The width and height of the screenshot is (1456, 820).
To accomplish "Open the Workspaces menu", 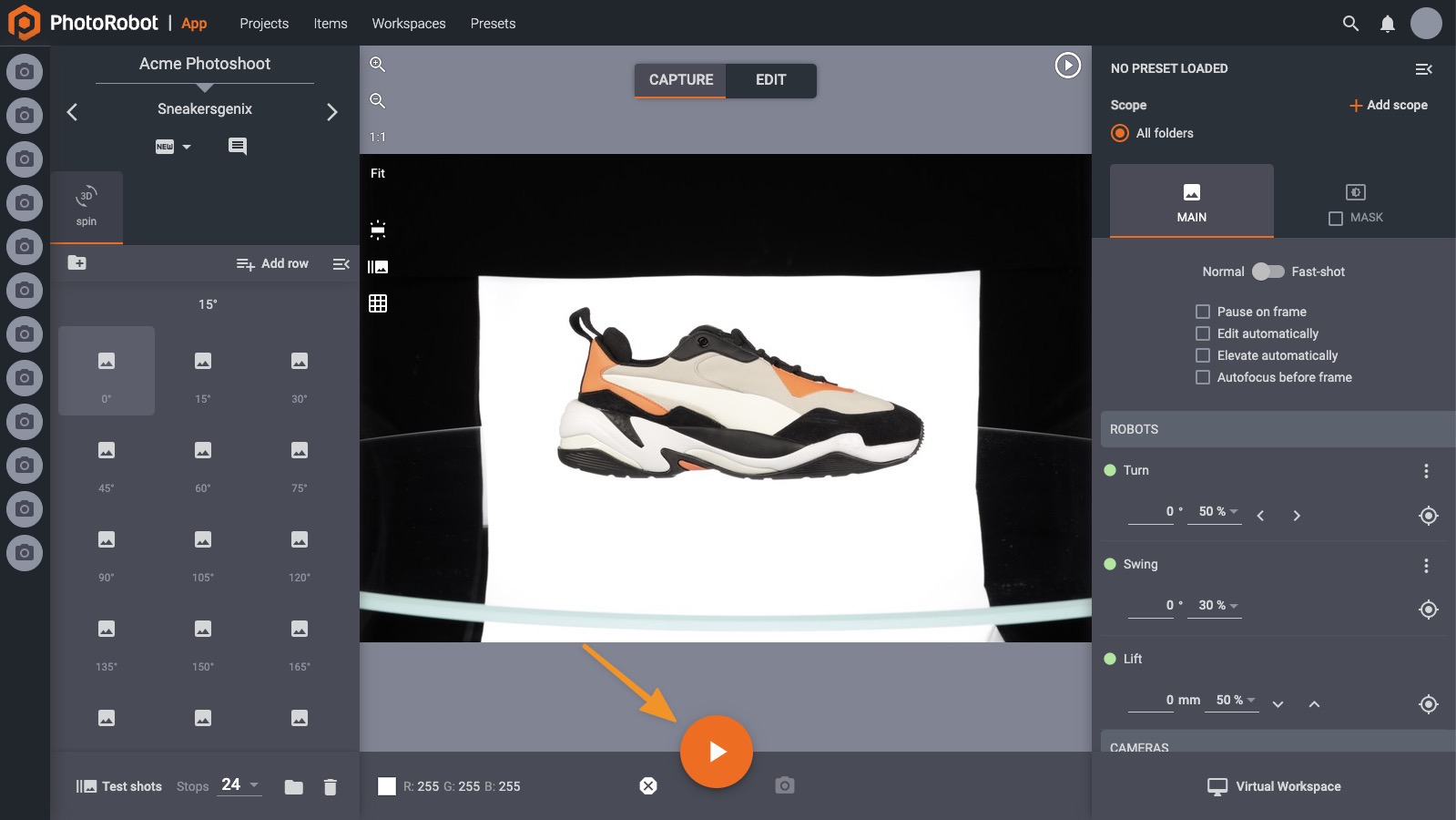I will [x=409, y=24].
